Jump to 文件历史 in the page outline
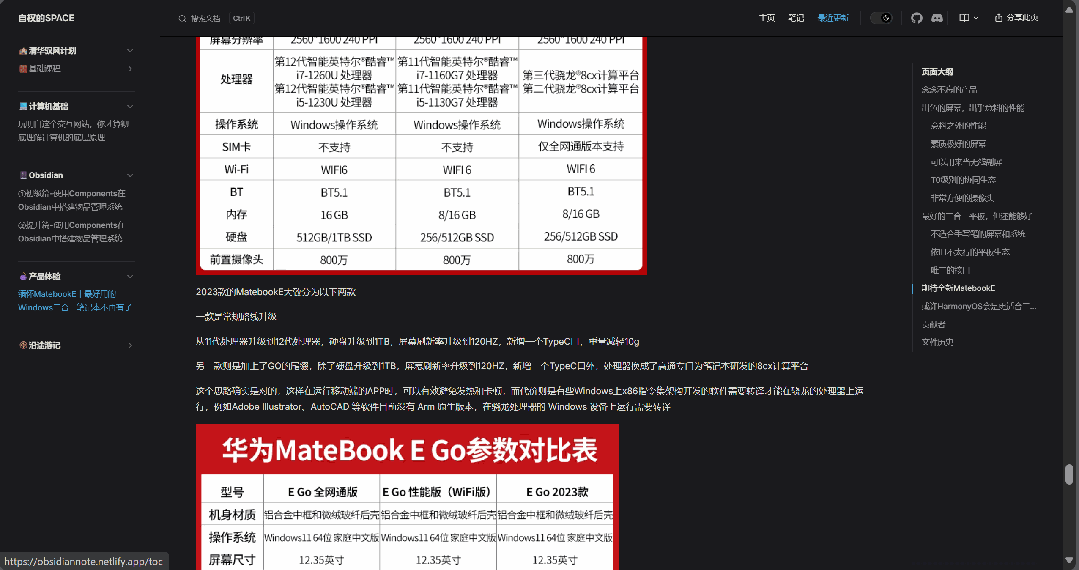 point(937,342)
